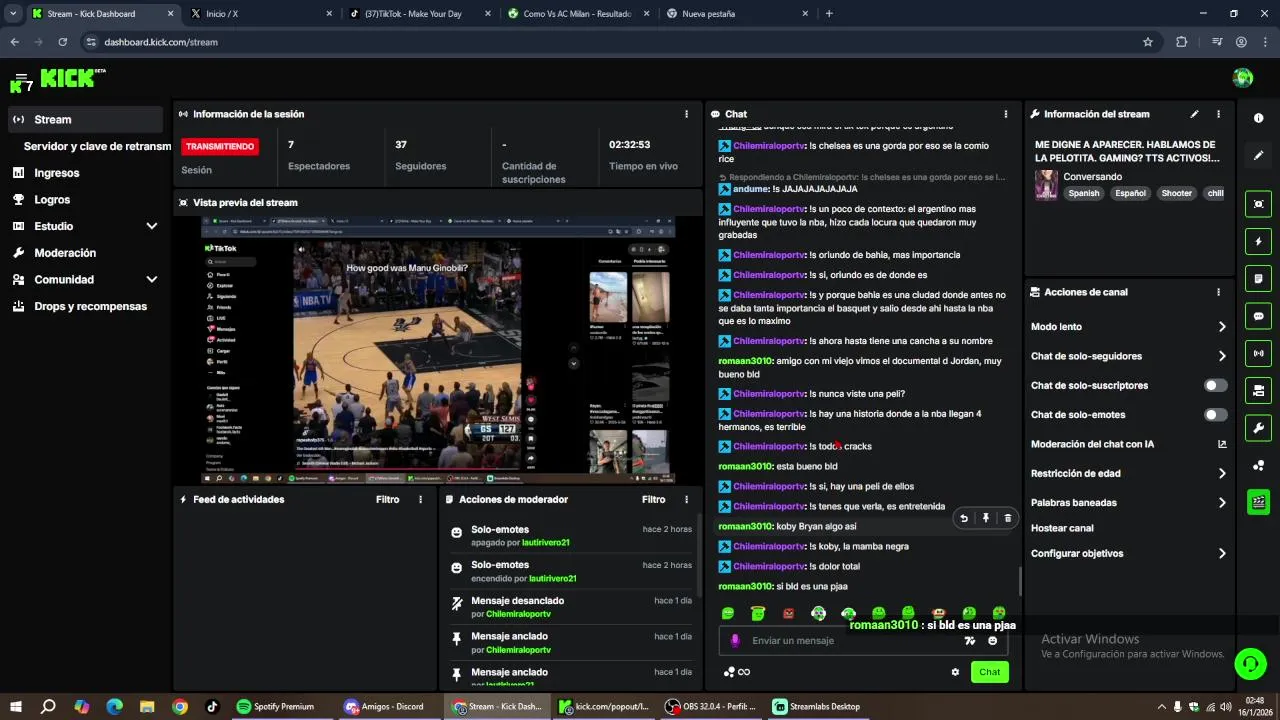Click the broadcast signal icon in right sidebar
1280x720 pixels.
1258,353
